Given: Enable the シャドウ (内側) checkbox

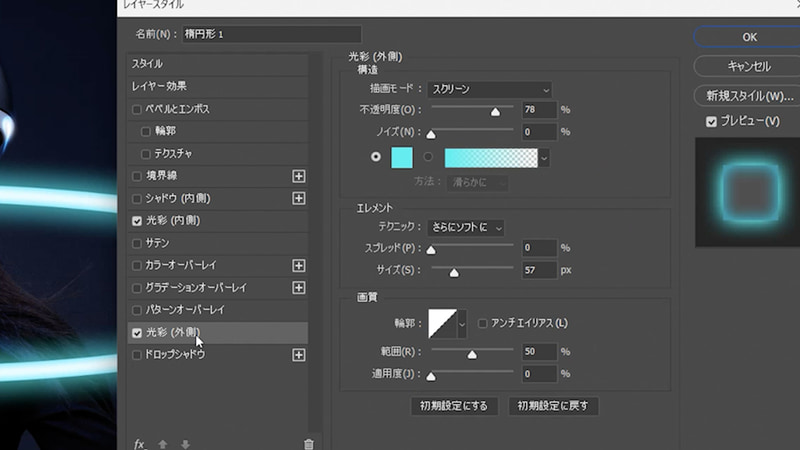Looking at the screenshot, I should 136,198.
